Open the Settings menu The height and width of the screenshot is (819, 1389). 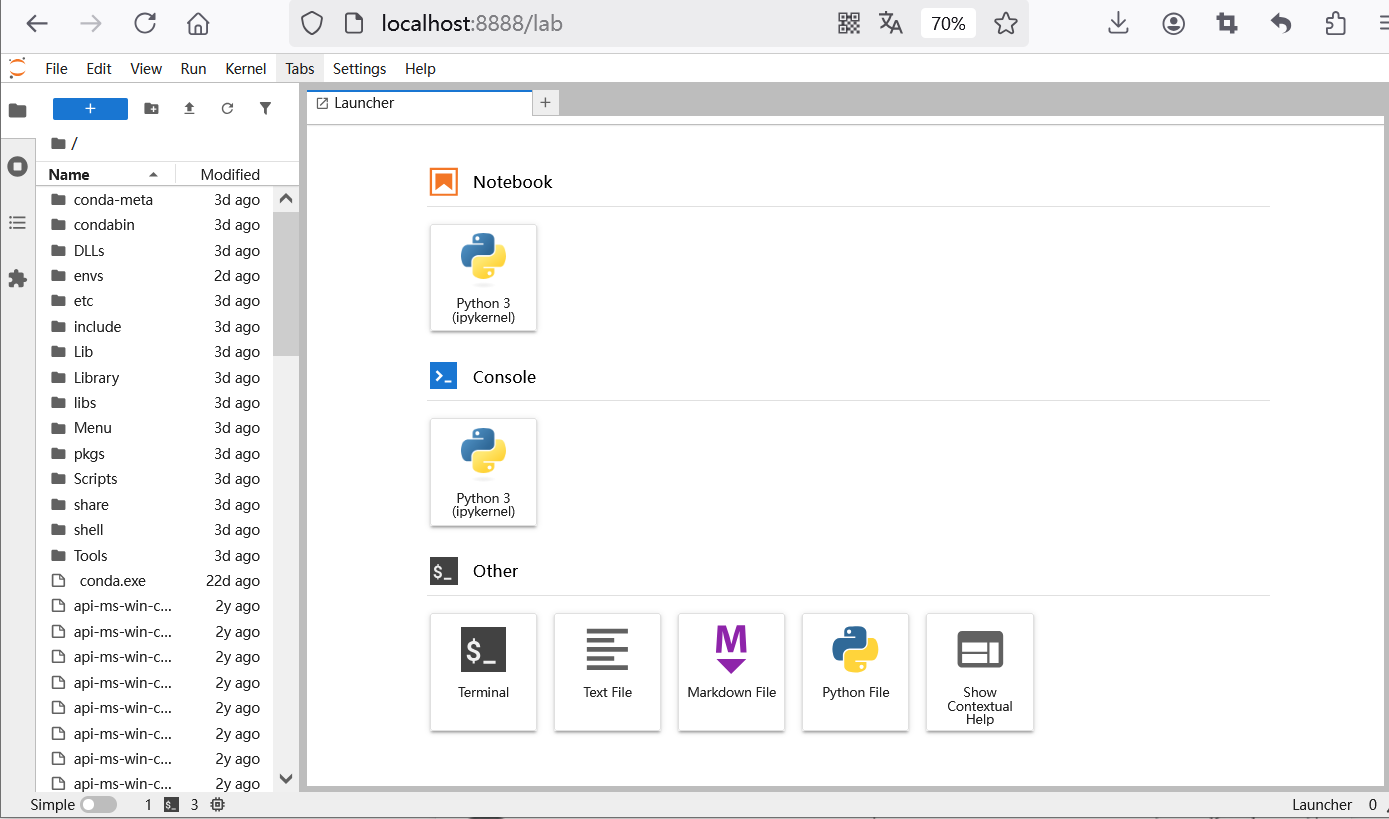(360, 68)
